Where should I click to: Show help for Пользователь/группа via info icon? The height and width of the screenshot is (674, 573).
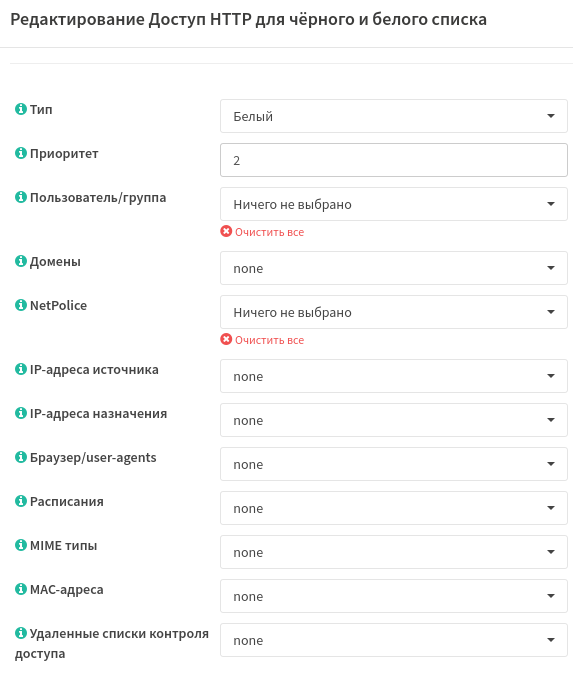click(21, 197)
